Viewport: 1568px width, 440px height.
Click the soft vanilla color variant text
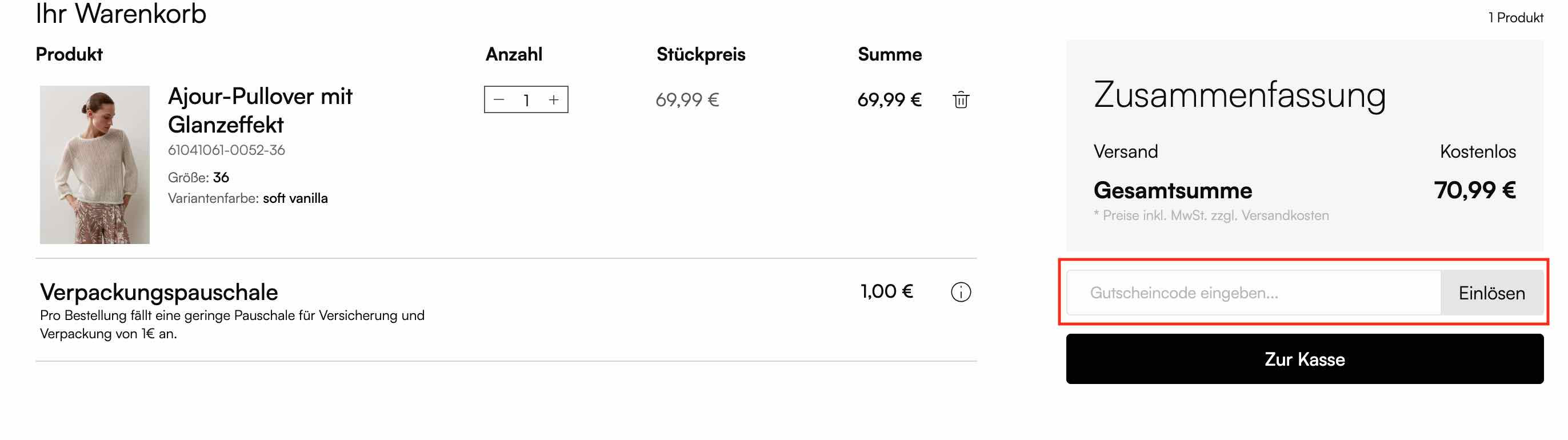point(295,198)
